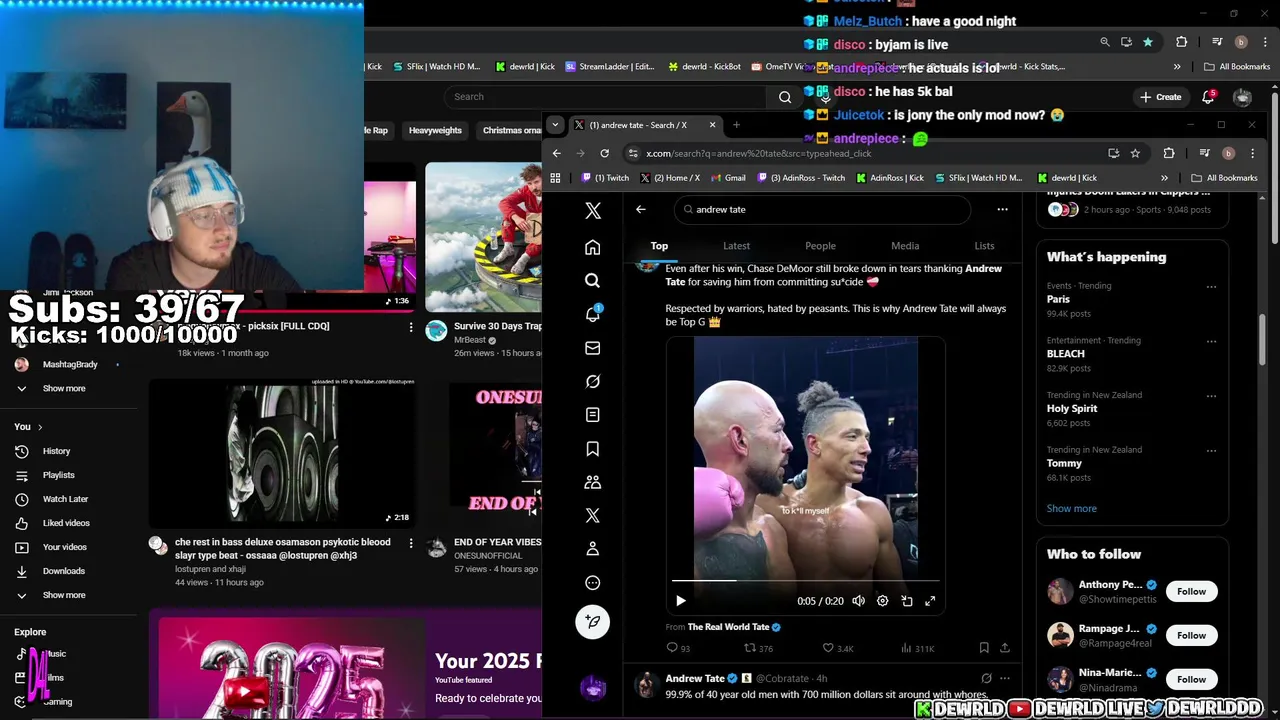Switch to Media search tab

tap(905, 246)
